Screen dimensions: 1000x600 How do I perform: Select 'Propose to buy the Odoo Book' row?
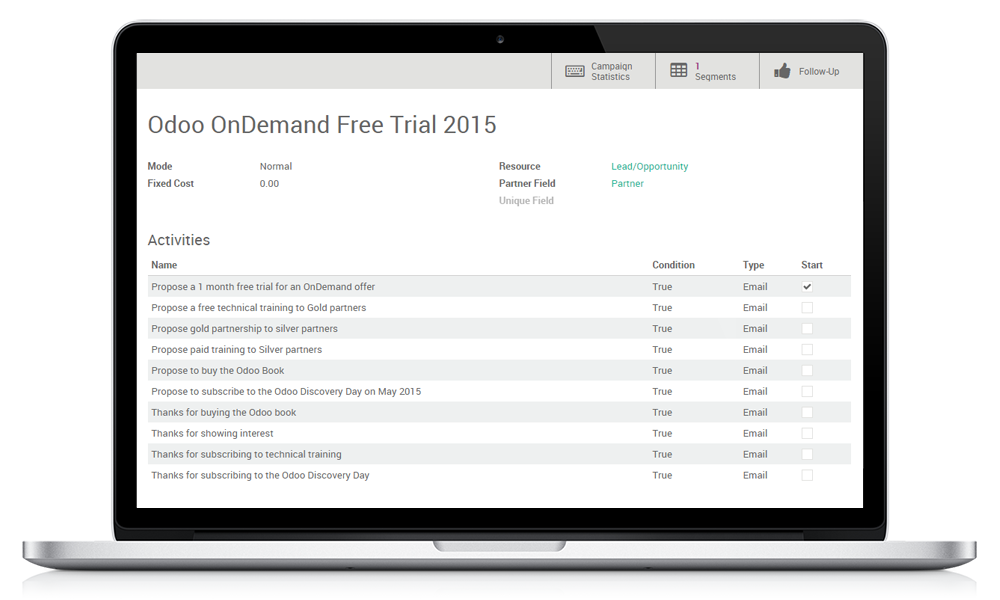pos(499,370)
